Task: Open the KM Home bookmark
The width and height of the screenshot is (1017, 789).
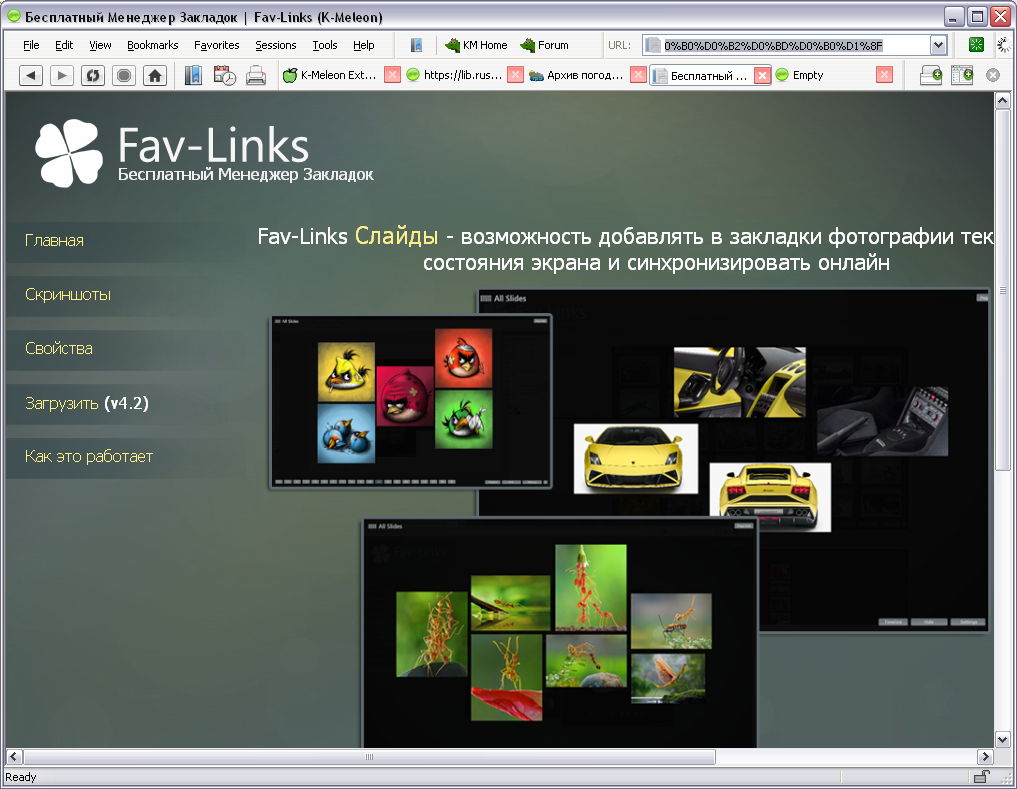Action: click(476, 45)
